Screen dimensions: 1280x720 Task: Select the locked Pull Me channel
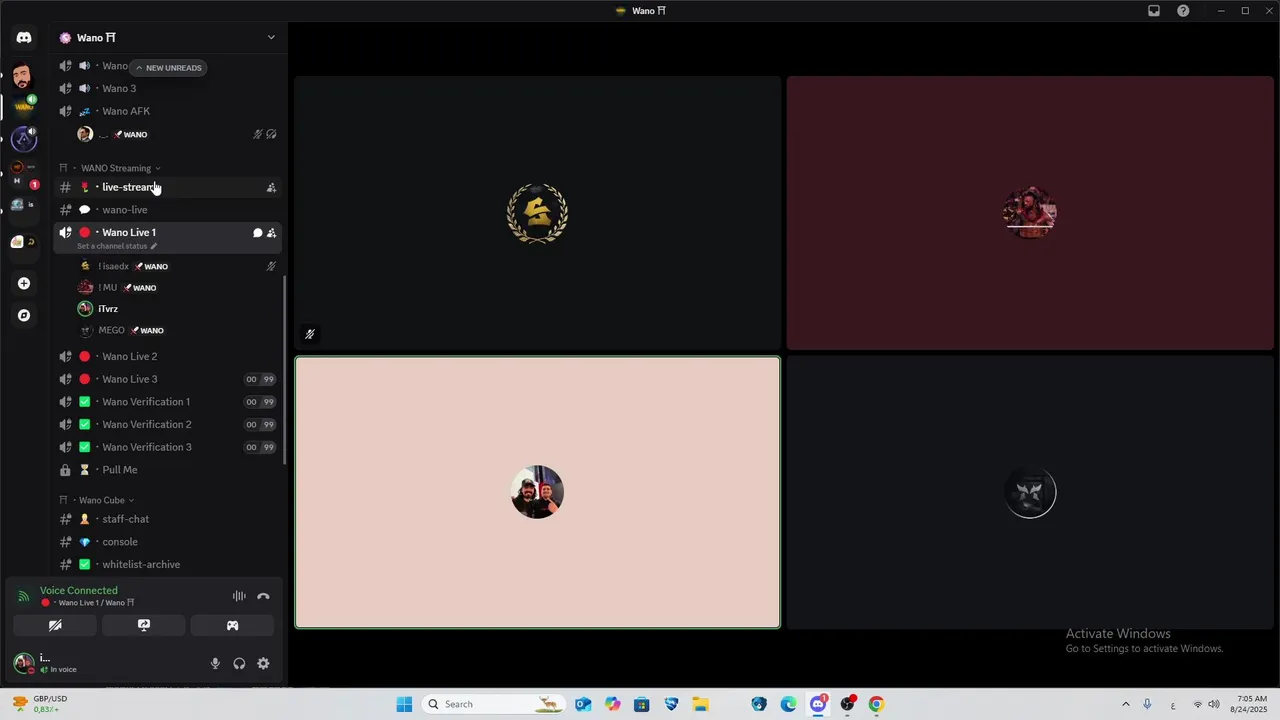point(167,470)
